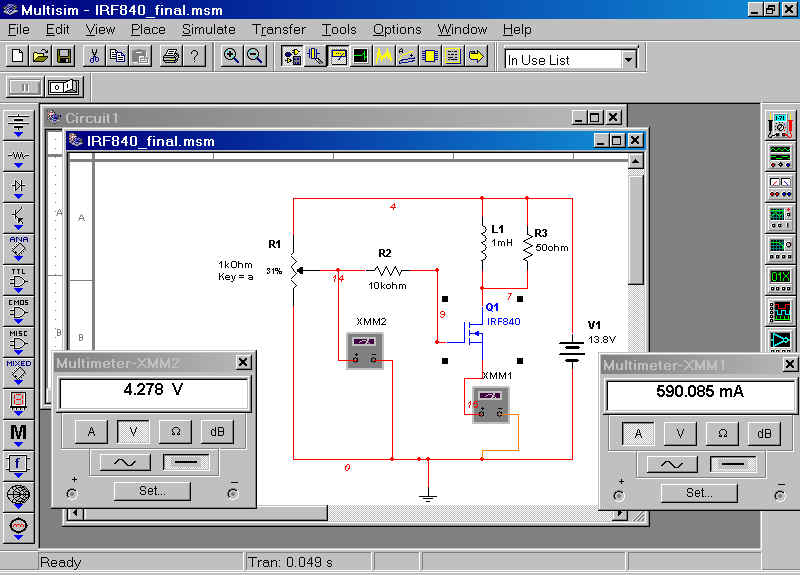Switch XMM1 multimeter to A mode
Screen dimensions: 800x575
coord(638,434)
